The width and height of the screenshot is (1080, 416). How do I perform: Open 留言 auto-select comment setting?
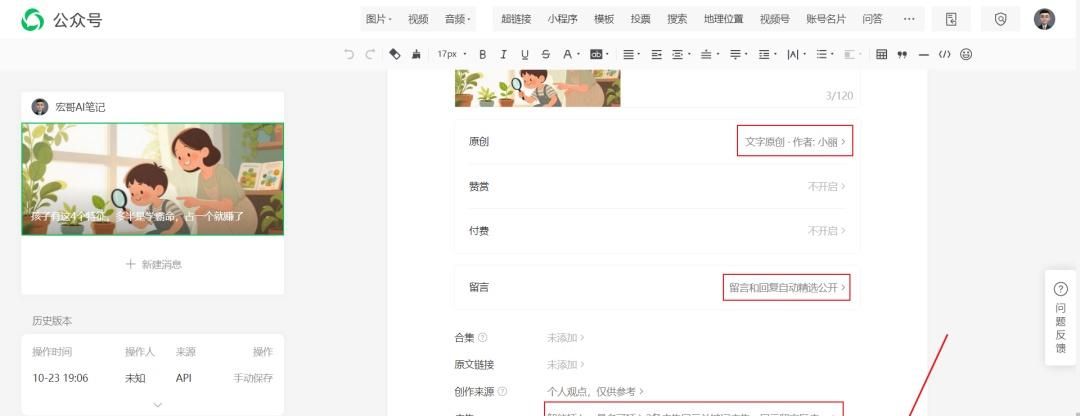(x=786, y=288)
